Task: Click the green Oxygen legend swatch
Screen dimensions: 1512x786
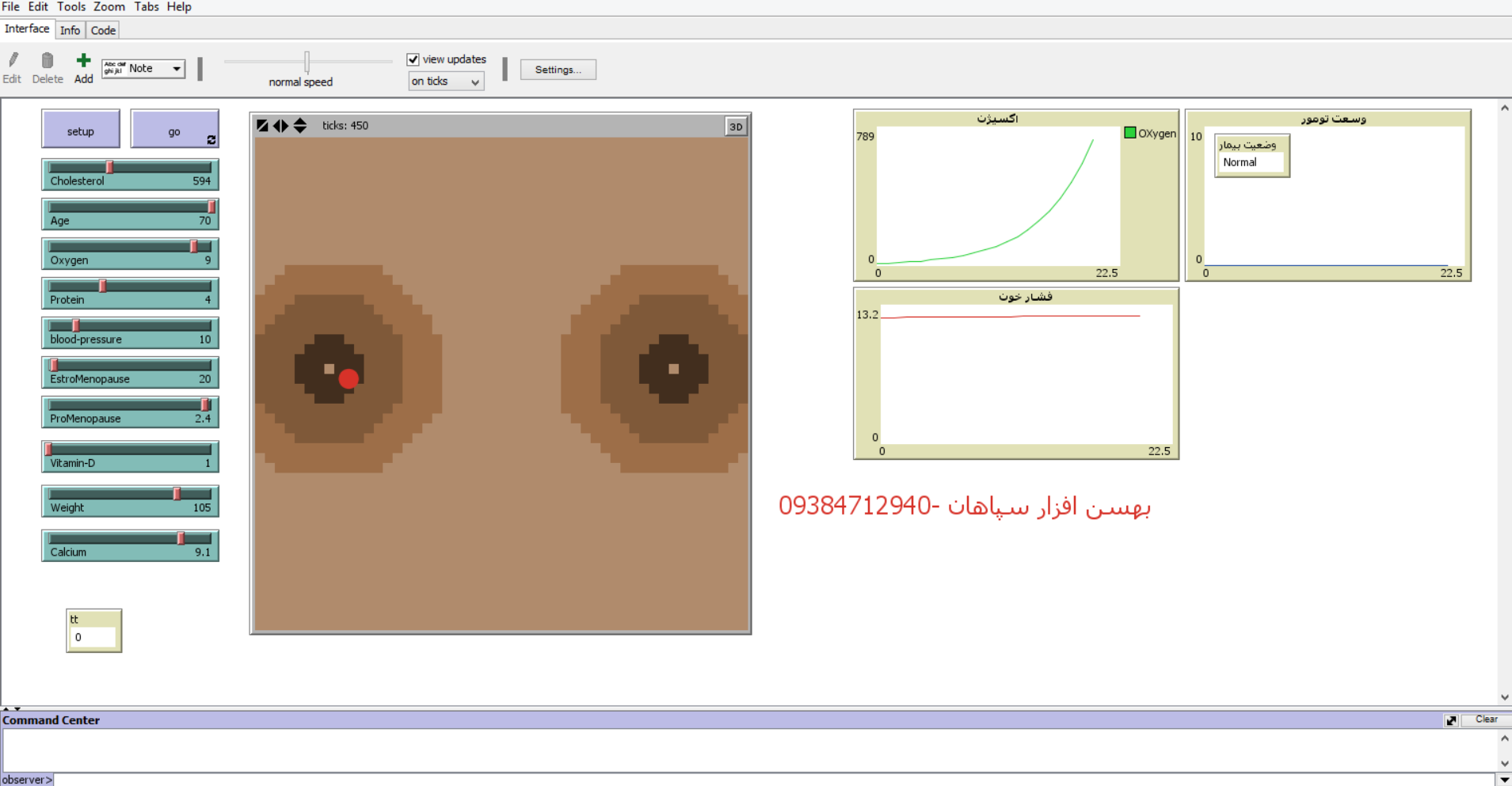Action: point(1130,133)
